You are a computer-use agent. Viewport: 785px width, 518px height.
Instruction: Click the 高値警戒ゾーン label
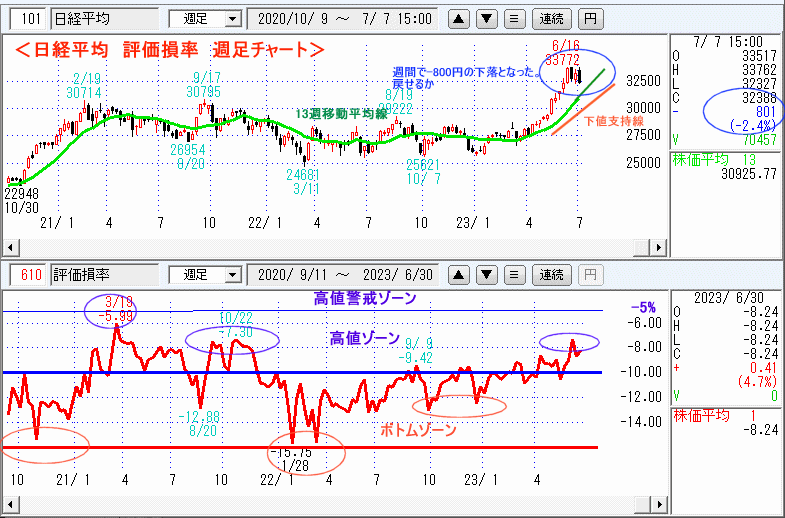365,298
